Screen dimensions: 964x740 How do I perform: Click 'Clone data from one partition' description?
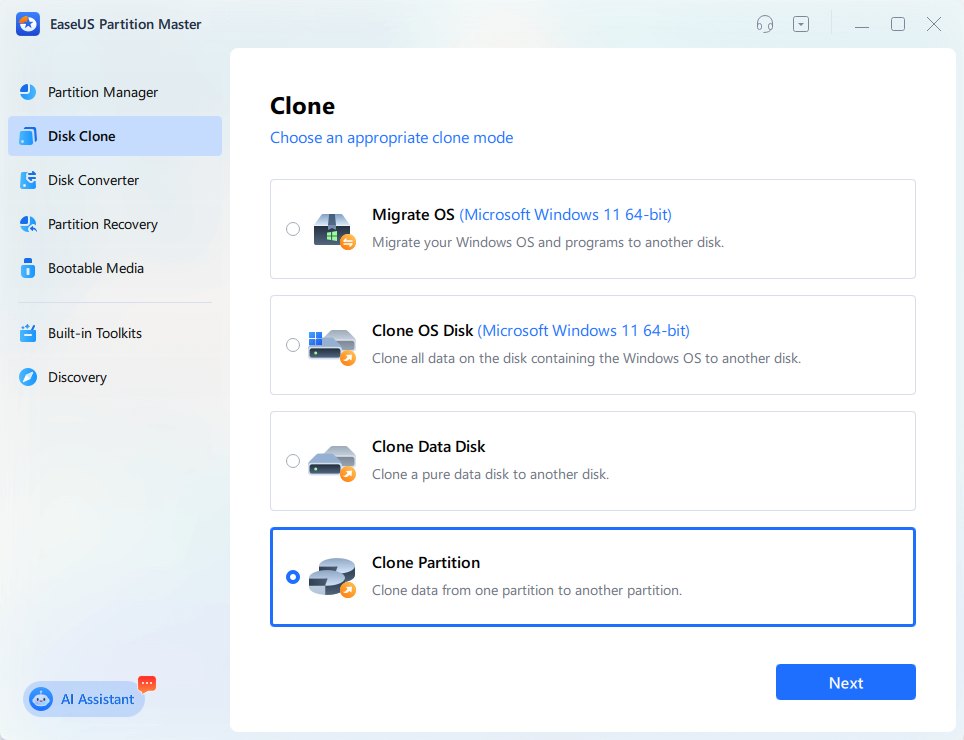527,591
